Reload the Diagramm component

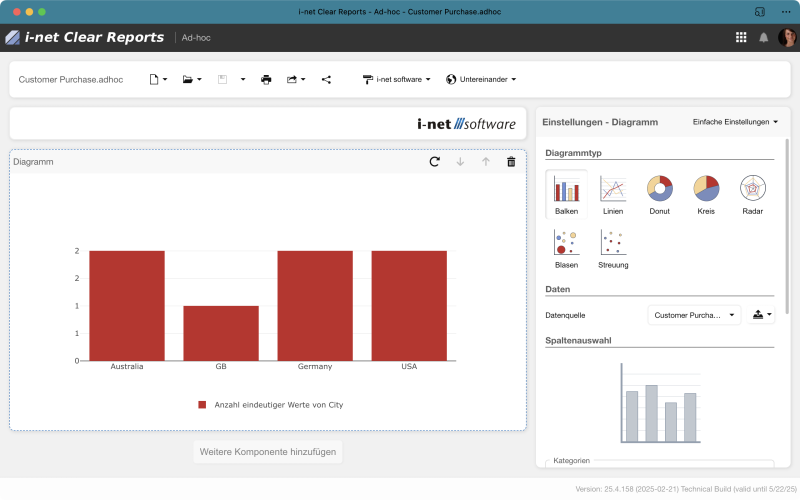434,162
